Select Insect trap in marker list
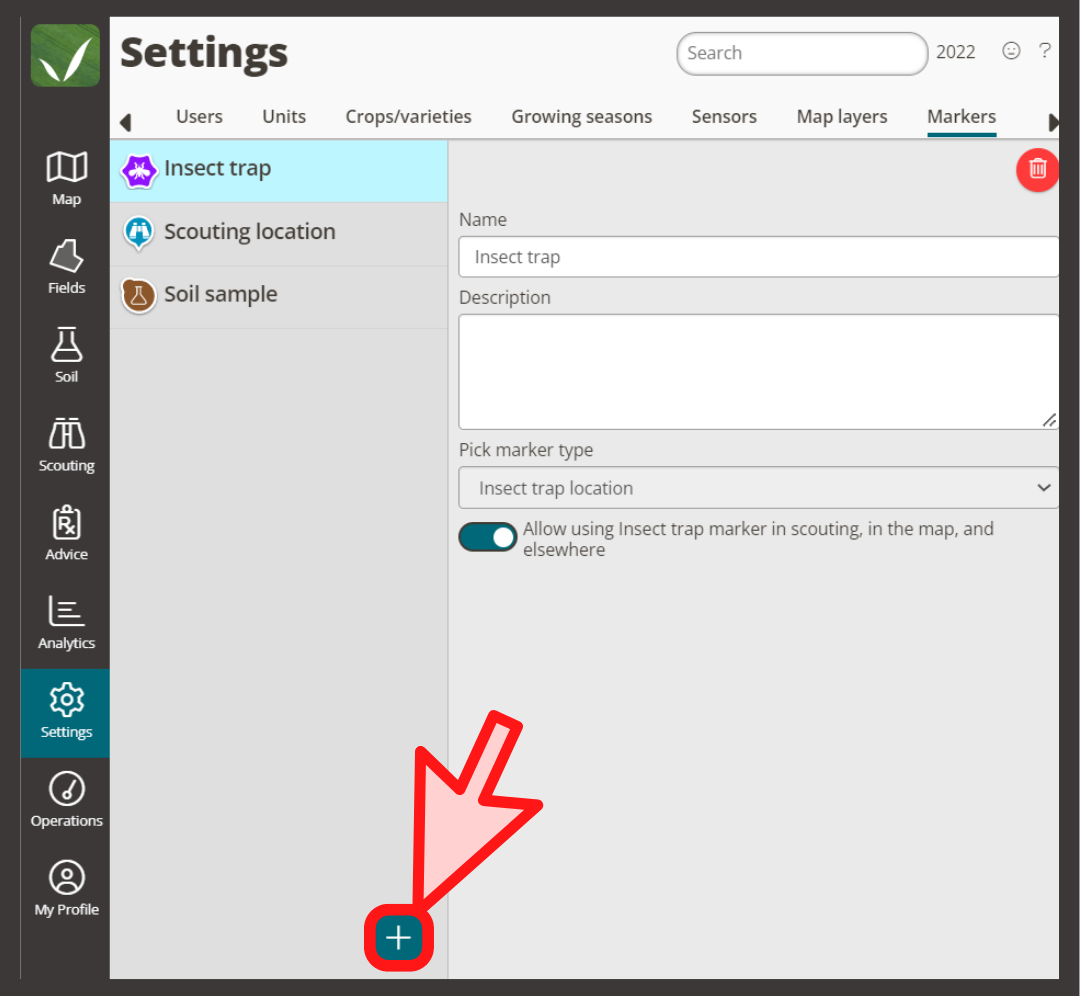This screenshot has width=1080, height=996. (278, 171)
